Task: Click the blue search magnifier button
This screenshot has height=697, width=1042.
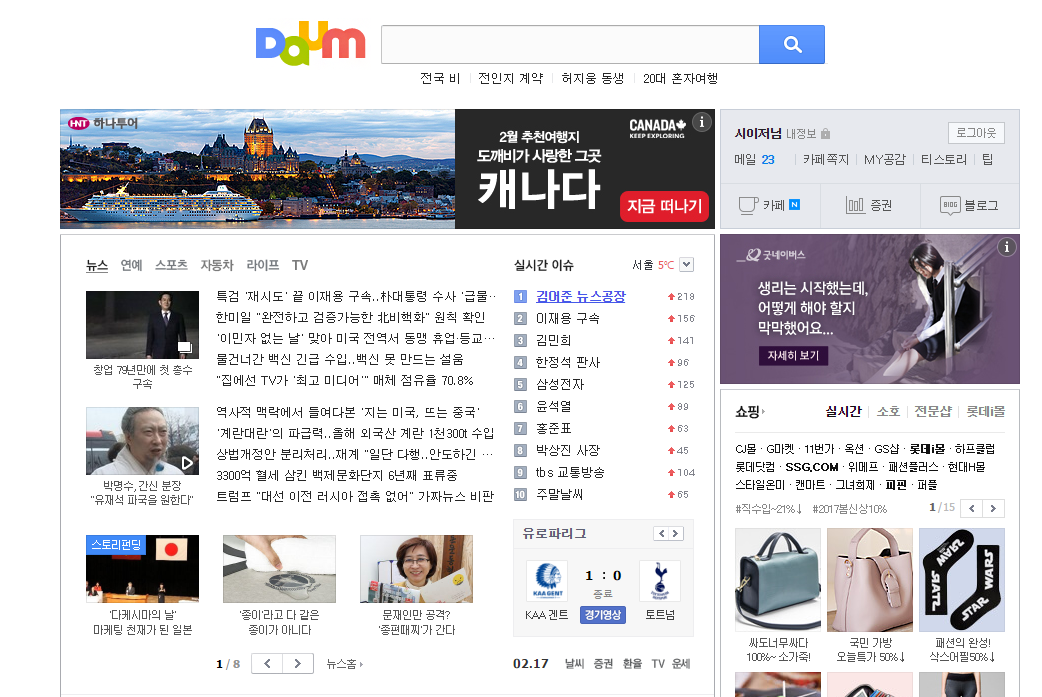Action: click(792, 45)
